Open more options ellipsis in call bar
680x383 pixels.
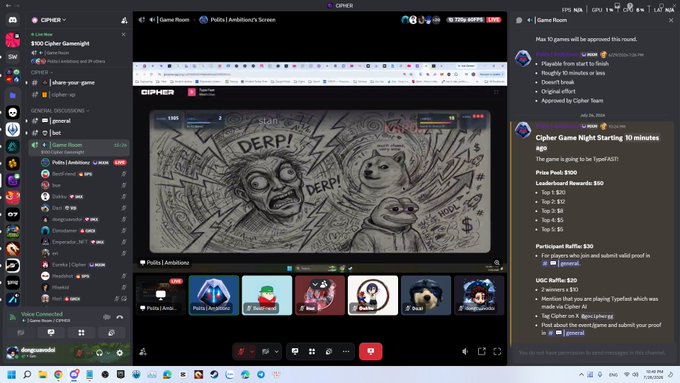pyautogui.click(x=346, y=351)
